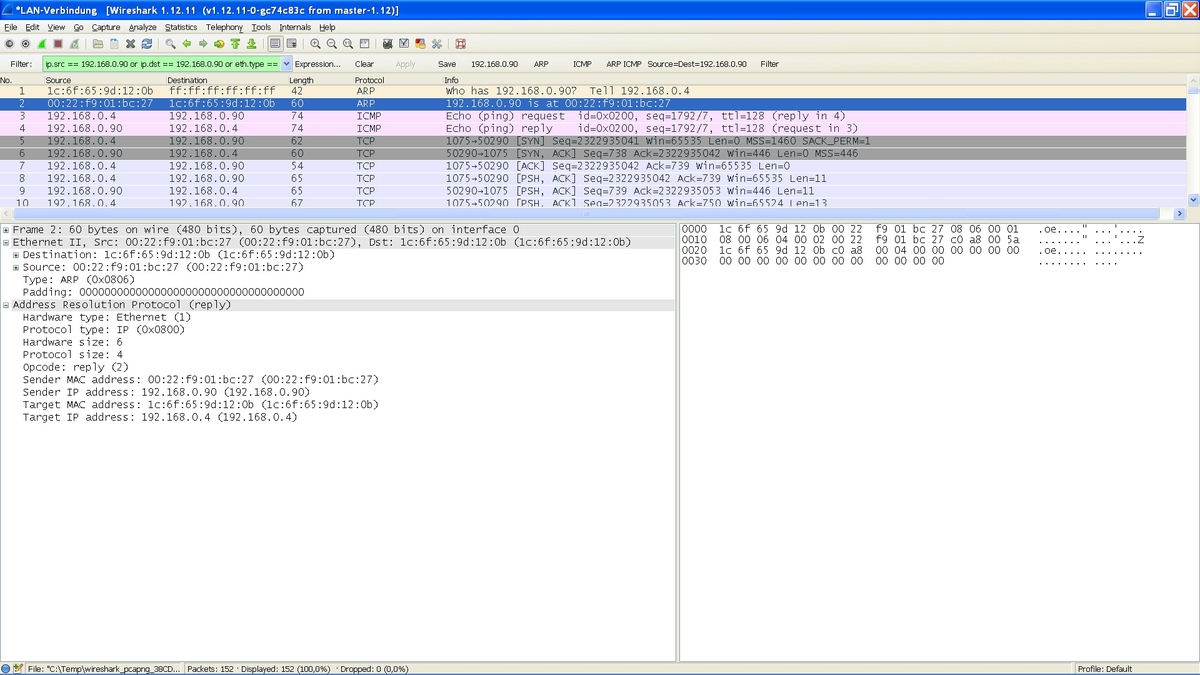Edit capture filters icon
The width and height of the screenshot is (1200, 675).
tap(388, 44)
